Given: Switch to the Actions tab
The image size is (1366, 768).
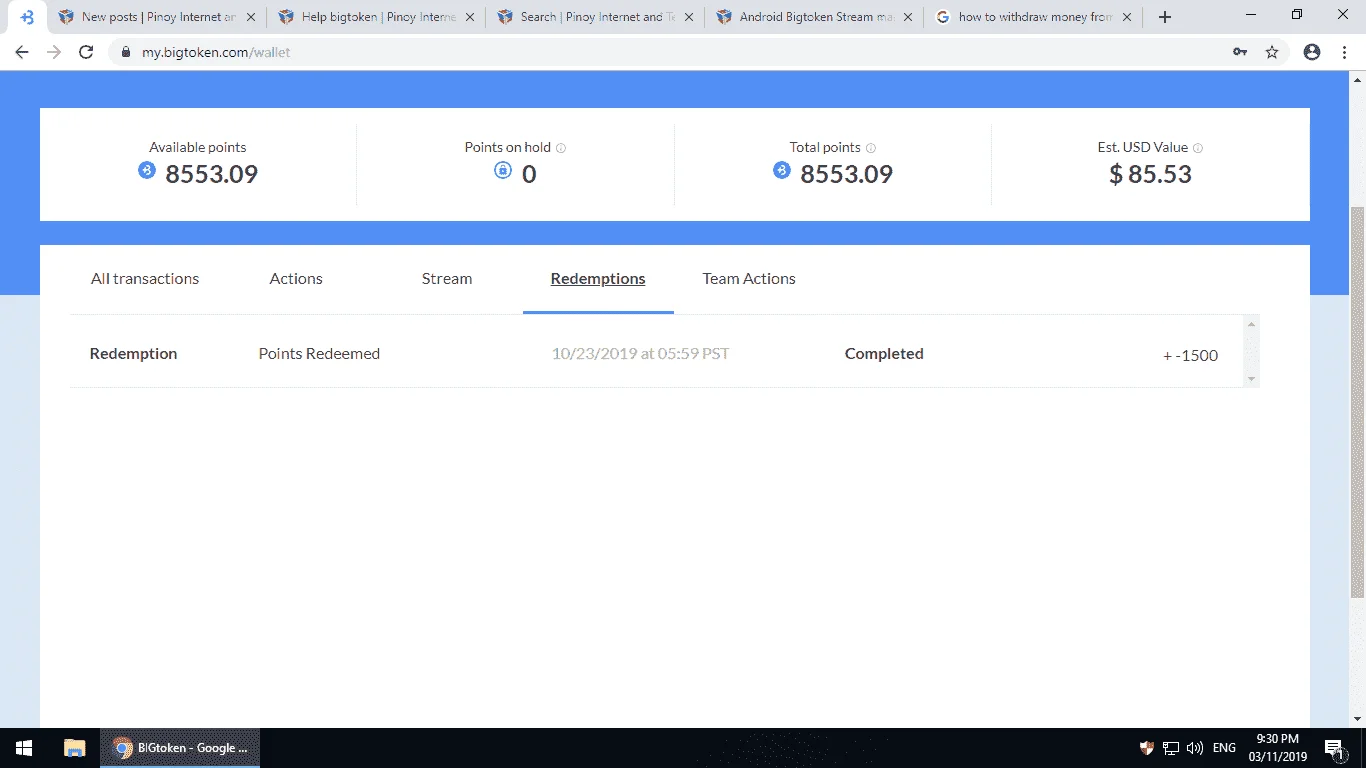Looking at the screenshot, I should [296, 279].
